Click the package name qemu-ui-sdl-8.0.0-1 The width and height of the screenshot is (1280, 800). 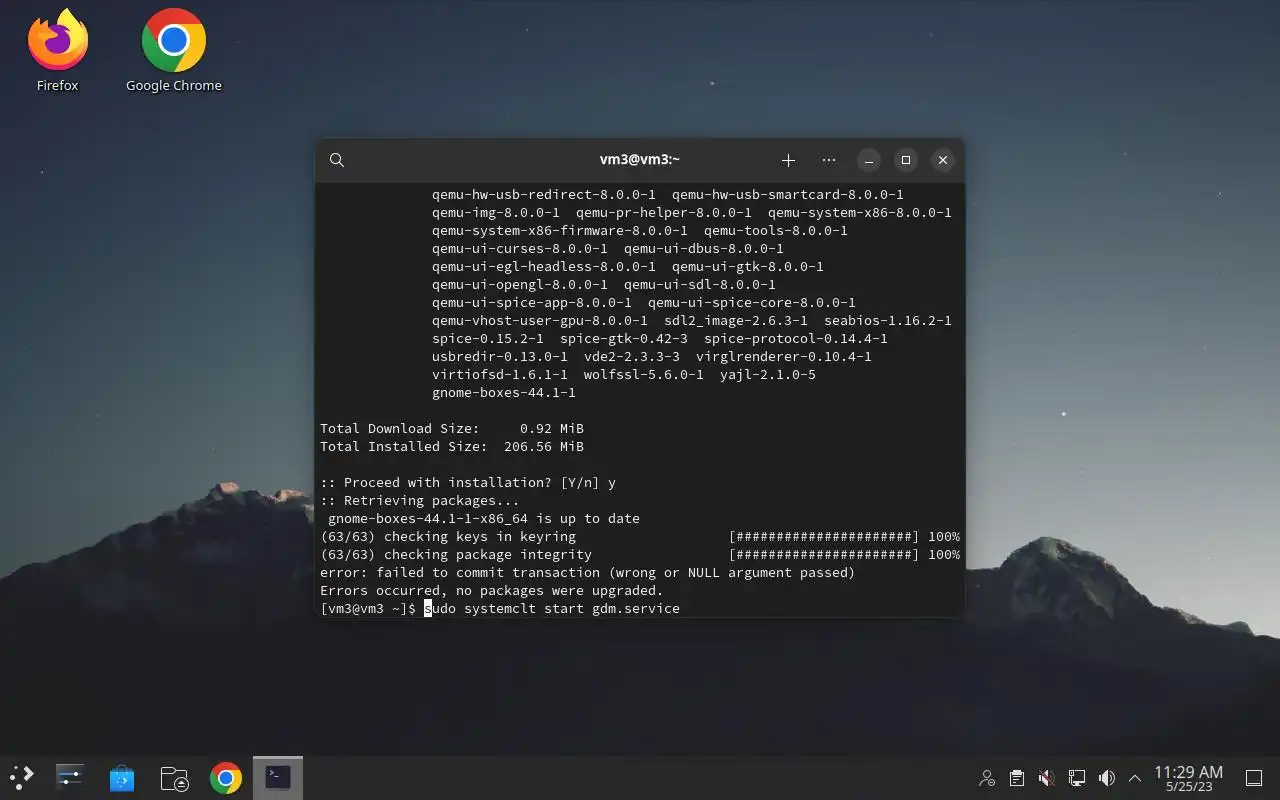700,284
